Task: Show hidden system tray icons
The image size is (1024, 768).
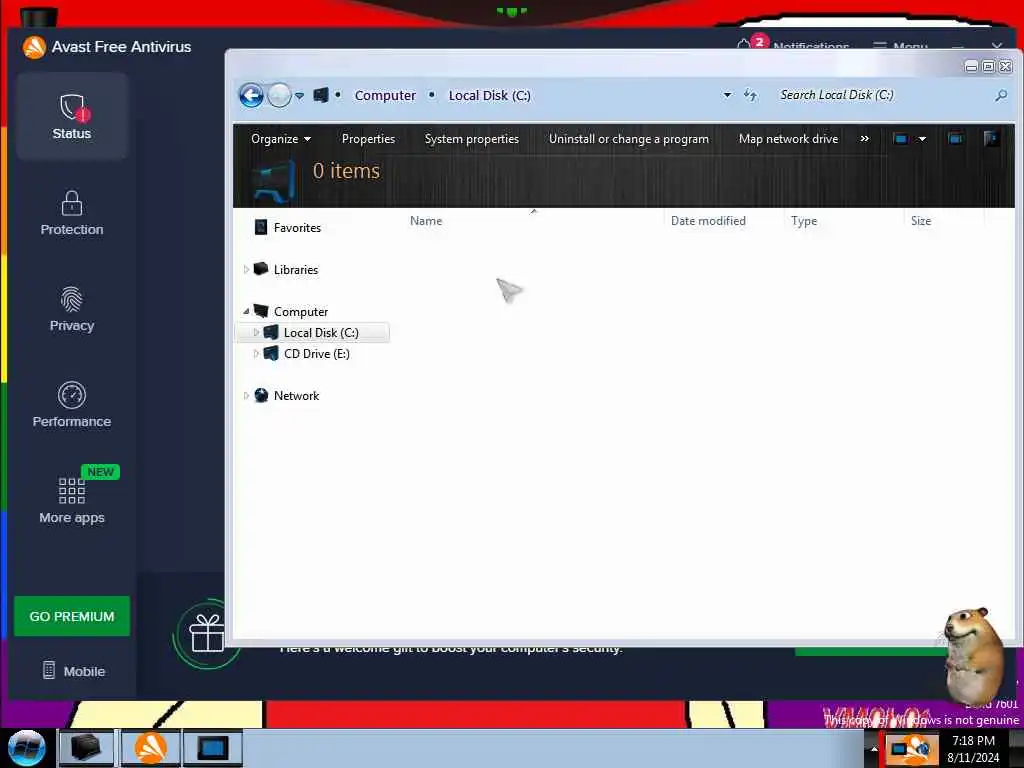Action: pyautogui.click(x=874, y=749)
